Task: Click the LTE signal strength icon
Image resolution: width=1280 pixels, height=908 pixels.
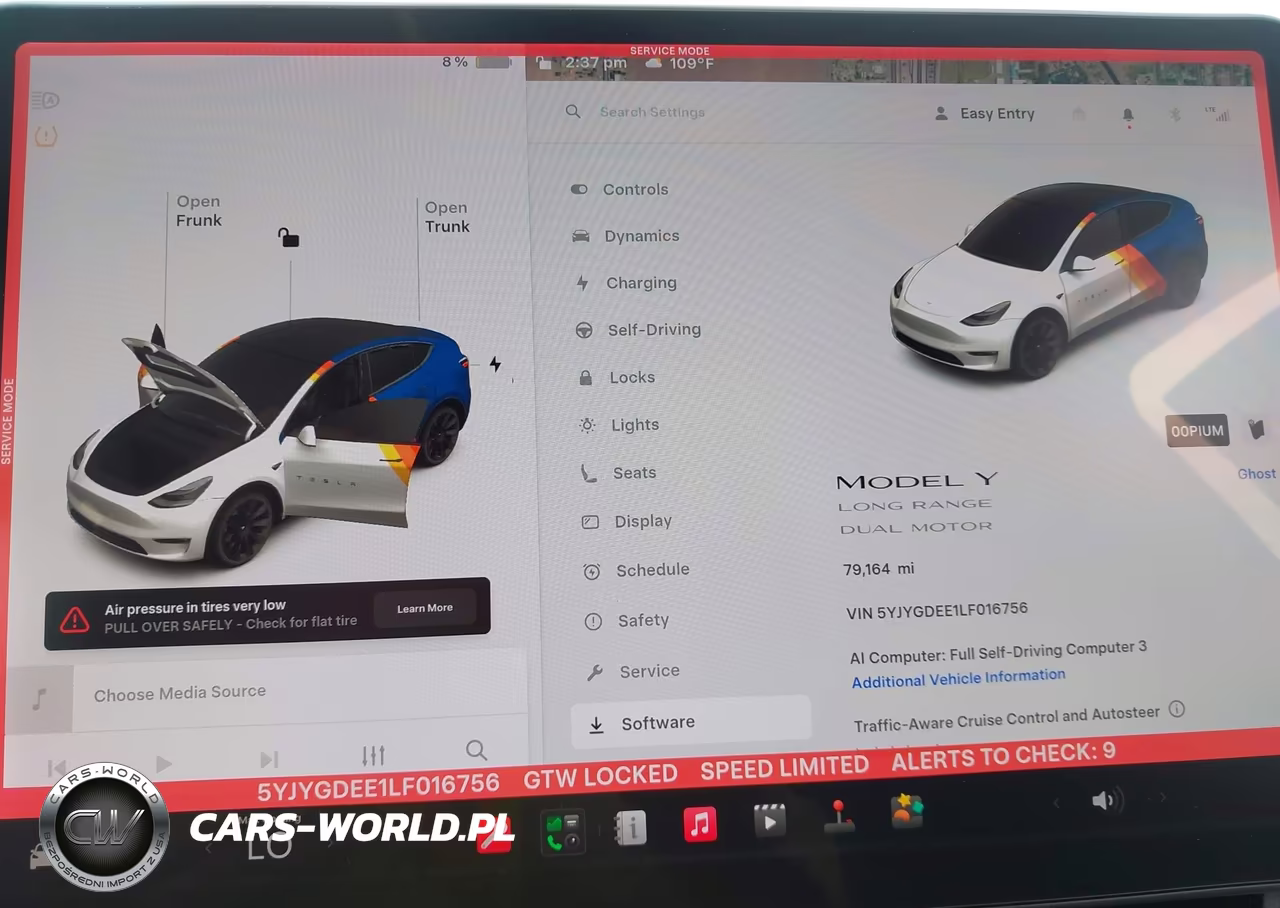Action: (x=1218, y=114)
